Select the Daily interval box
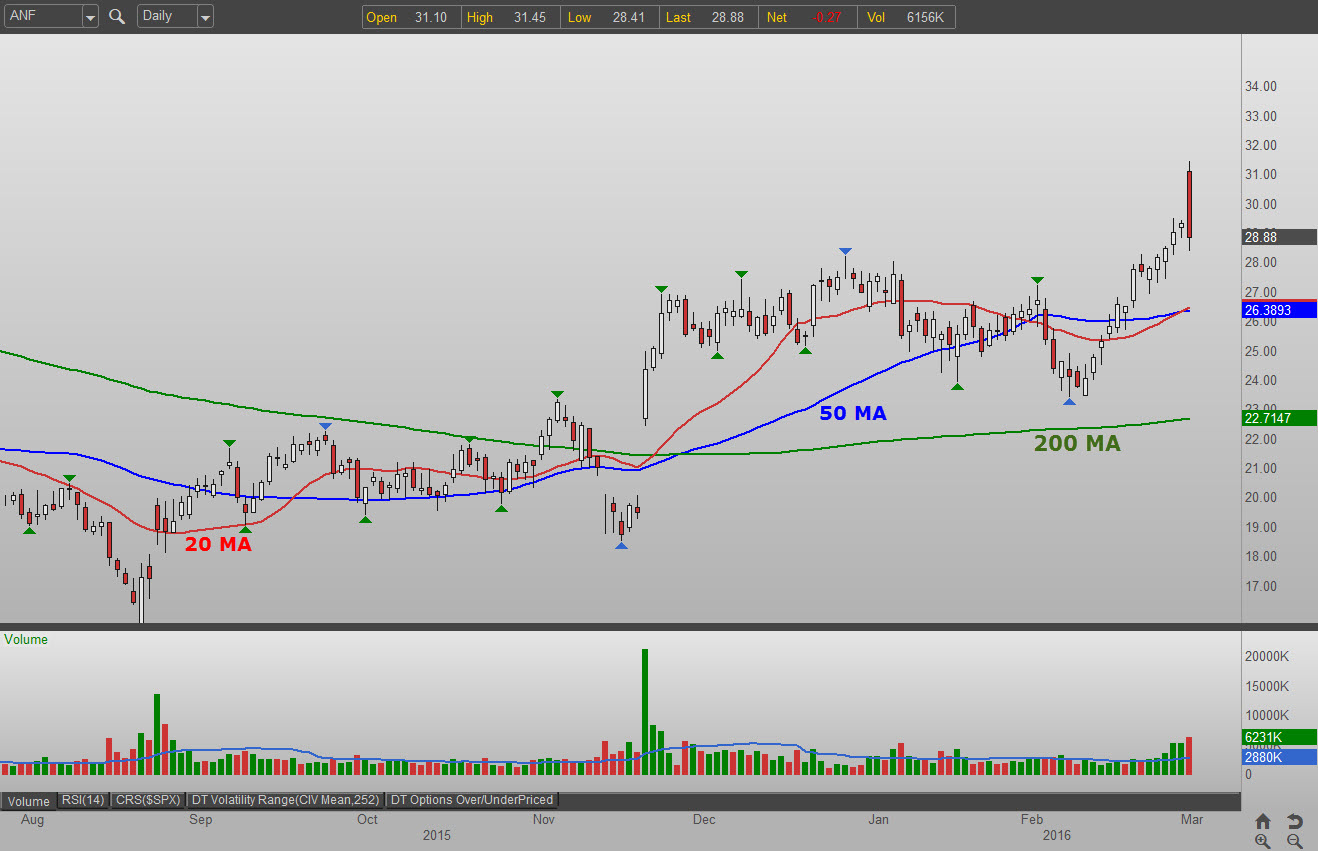This screenshot has height=851, width=1318. (167, 17)
